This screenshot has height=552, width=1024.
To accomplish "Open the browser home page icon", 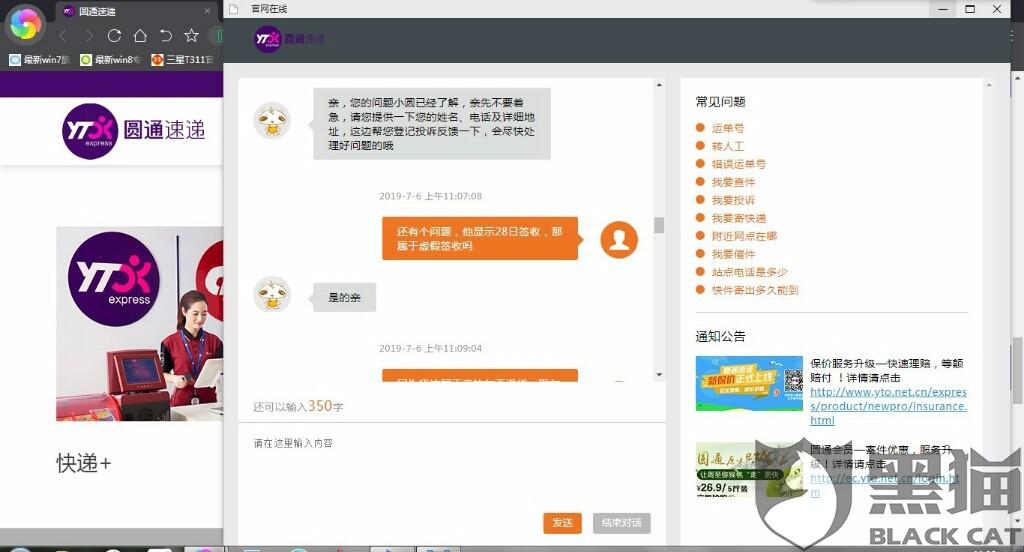I will click(x=140, y=36).
